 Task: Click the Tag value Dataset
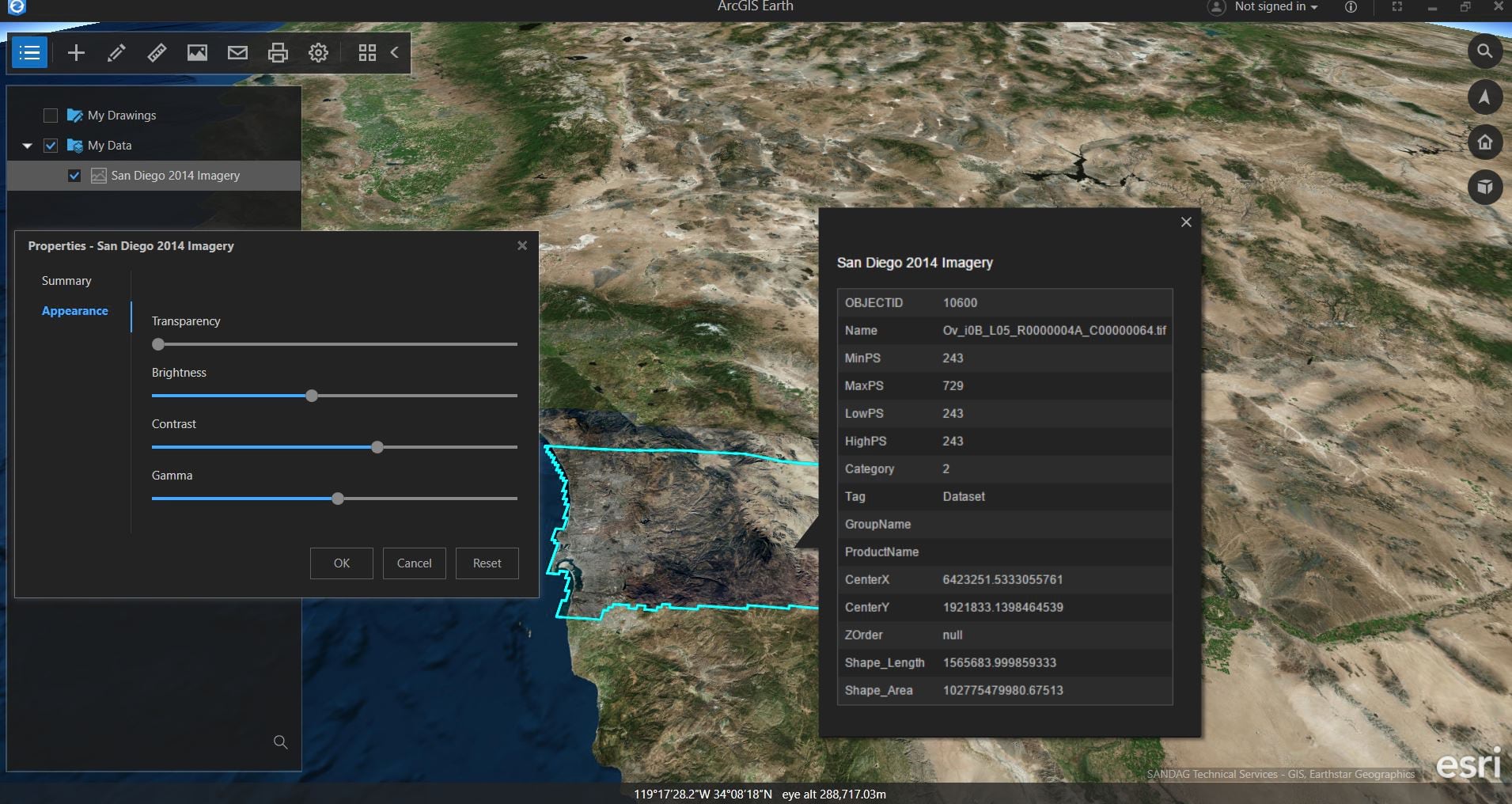pos(964,497)
